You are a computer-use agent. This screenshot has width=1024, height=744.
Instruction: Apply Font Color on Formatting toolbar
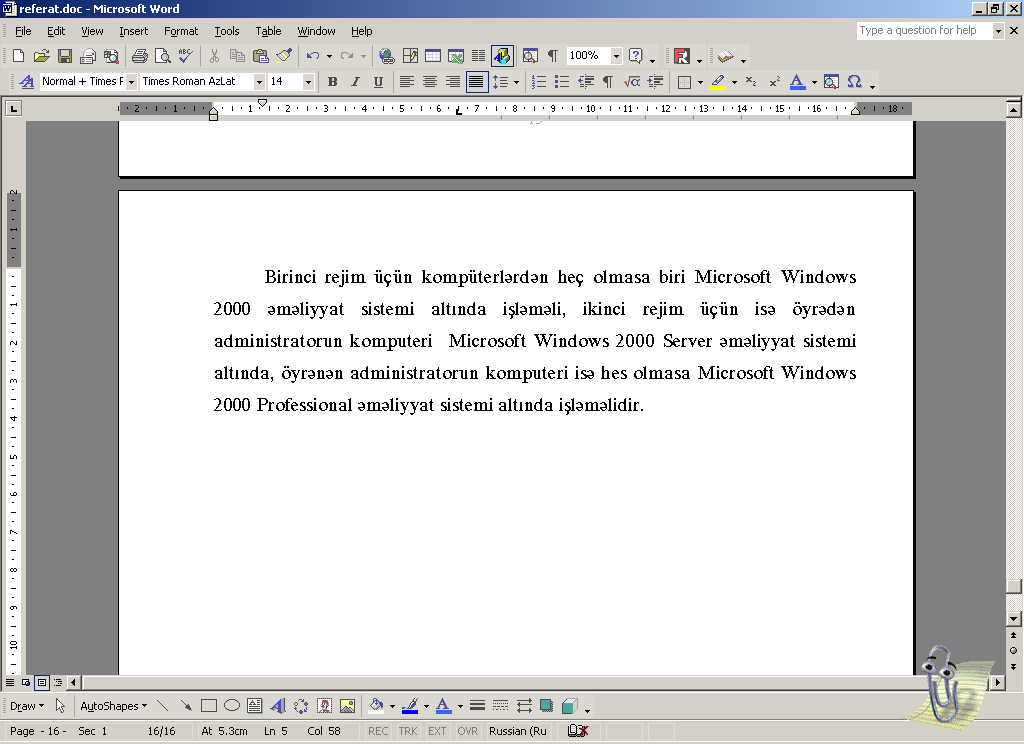(x=797, y=82)
